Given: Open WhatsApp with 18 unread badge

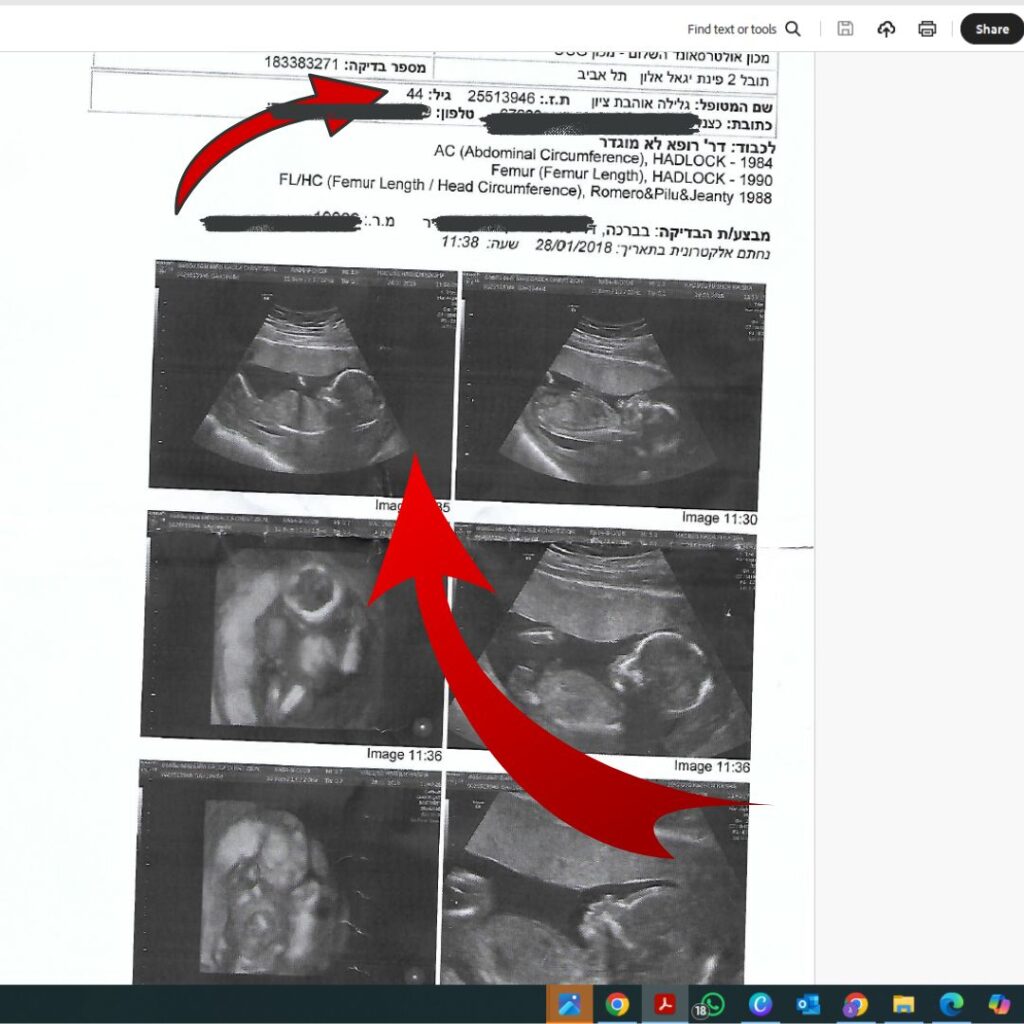Looking at the screenshot, I should pyautogui.click(x=711, y=1004).
